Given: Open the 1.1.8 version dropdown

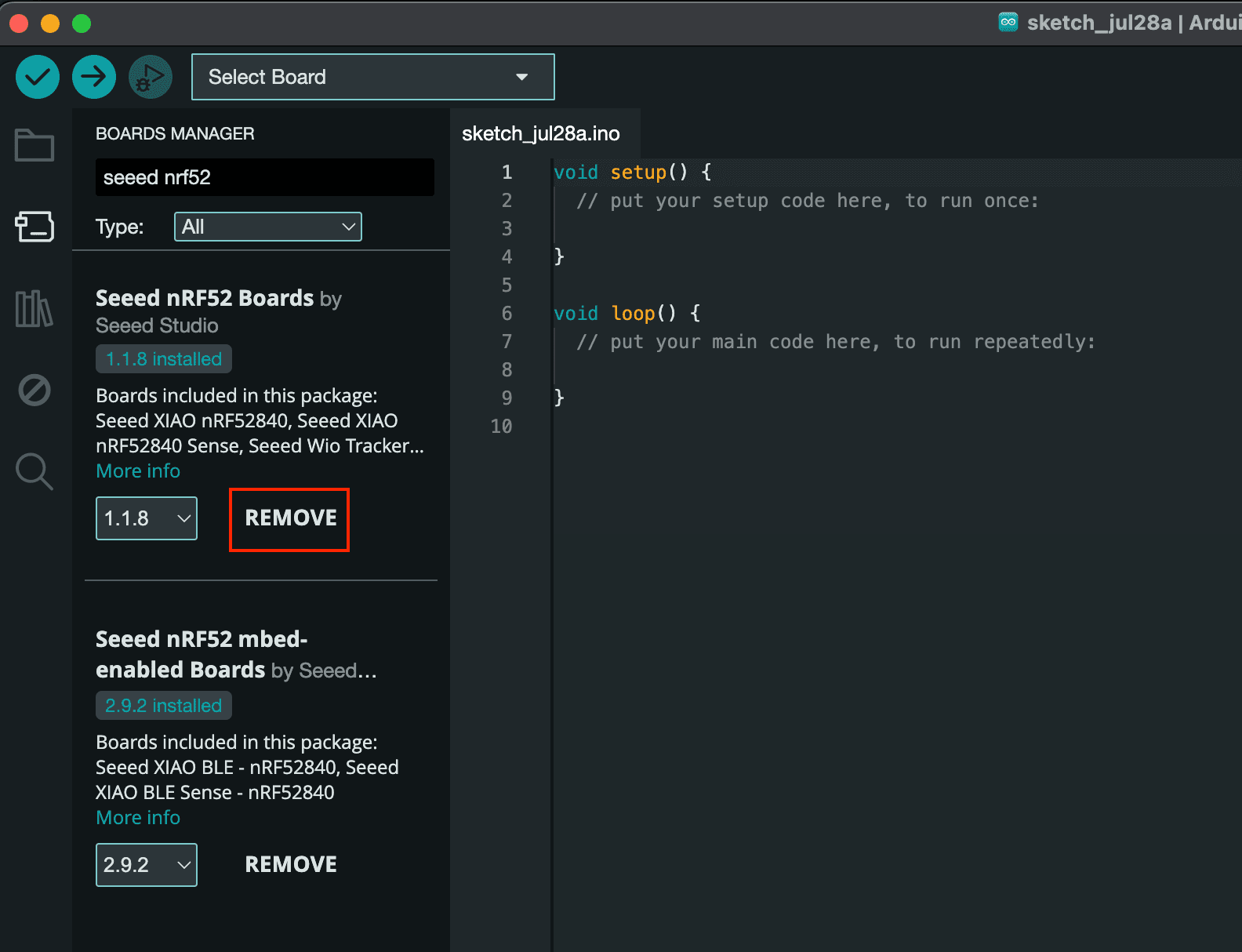Looking at the screenshot, I should (x=147, y=518).
